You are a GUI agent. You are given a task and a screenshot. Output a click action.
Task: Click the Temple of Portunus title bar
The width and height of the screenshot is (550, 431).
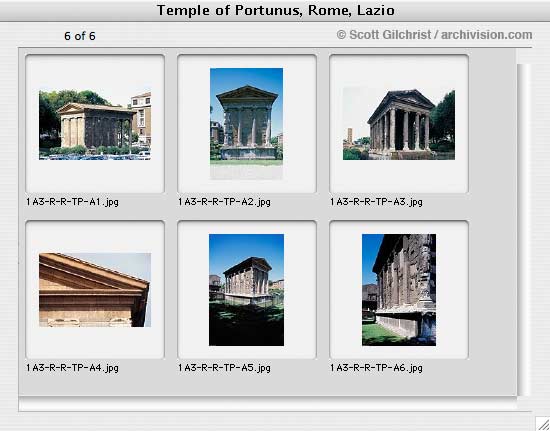(275, 11)
